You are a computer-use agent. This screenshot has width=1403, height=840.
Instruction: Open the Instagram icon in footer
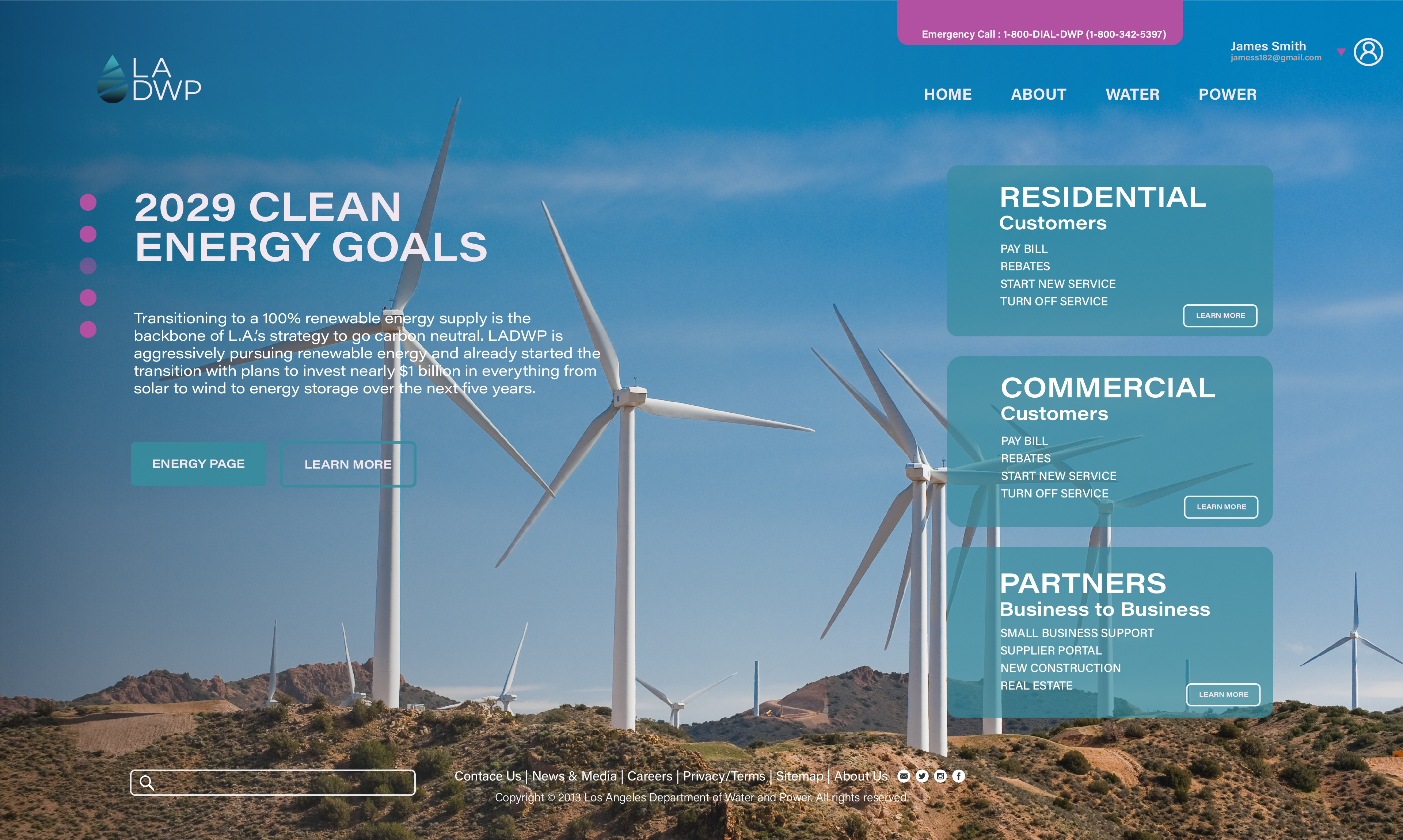click(x=940, y=776)
